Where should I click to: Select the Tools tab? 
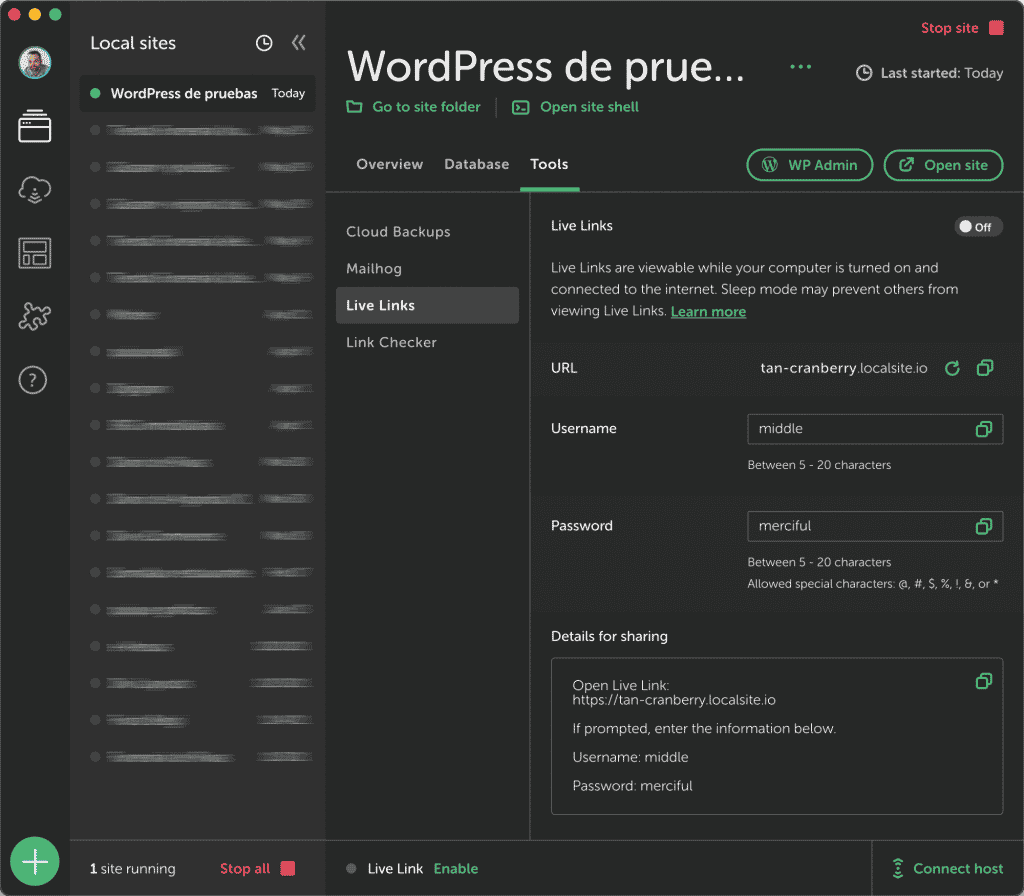549,165
